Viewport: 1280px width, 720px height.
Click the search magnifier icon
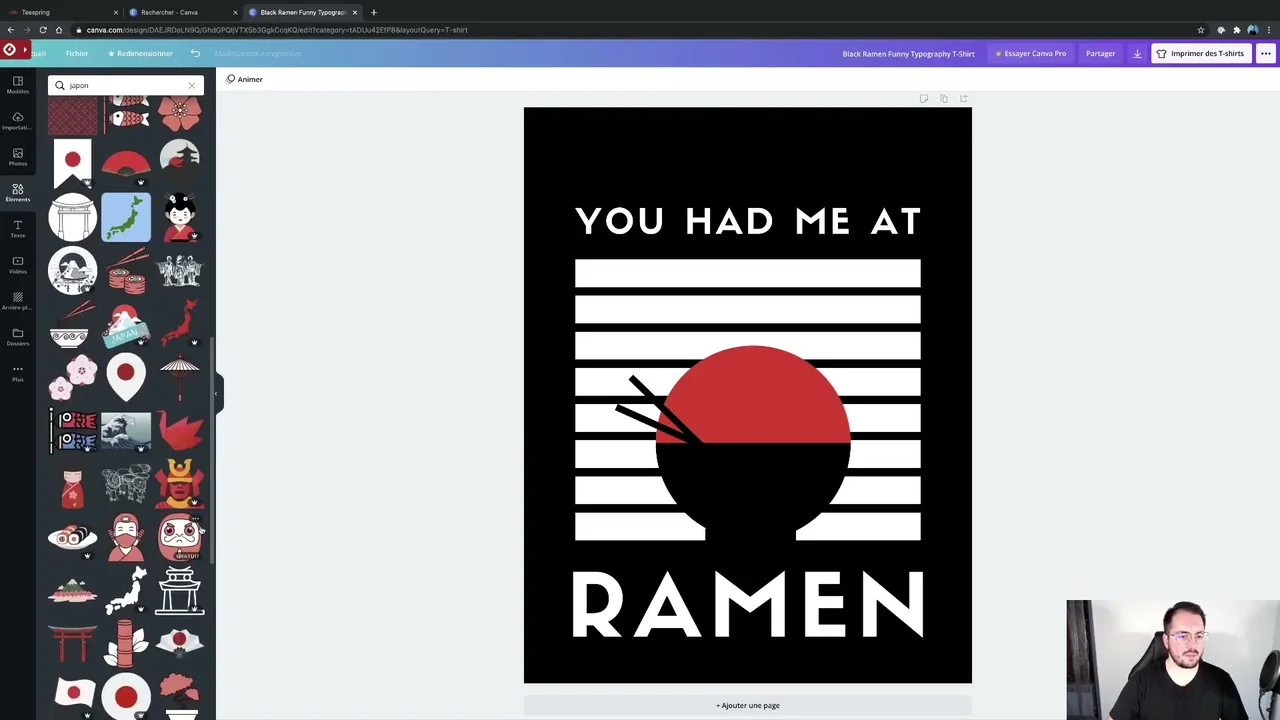[60, 85]
